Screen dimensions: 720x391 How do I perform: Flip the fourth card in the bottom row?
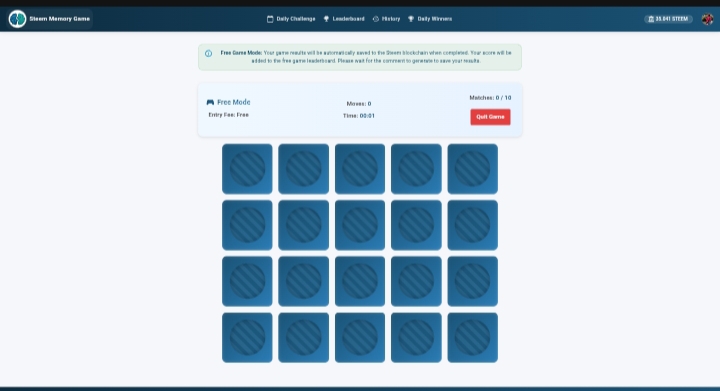point(416,338)
